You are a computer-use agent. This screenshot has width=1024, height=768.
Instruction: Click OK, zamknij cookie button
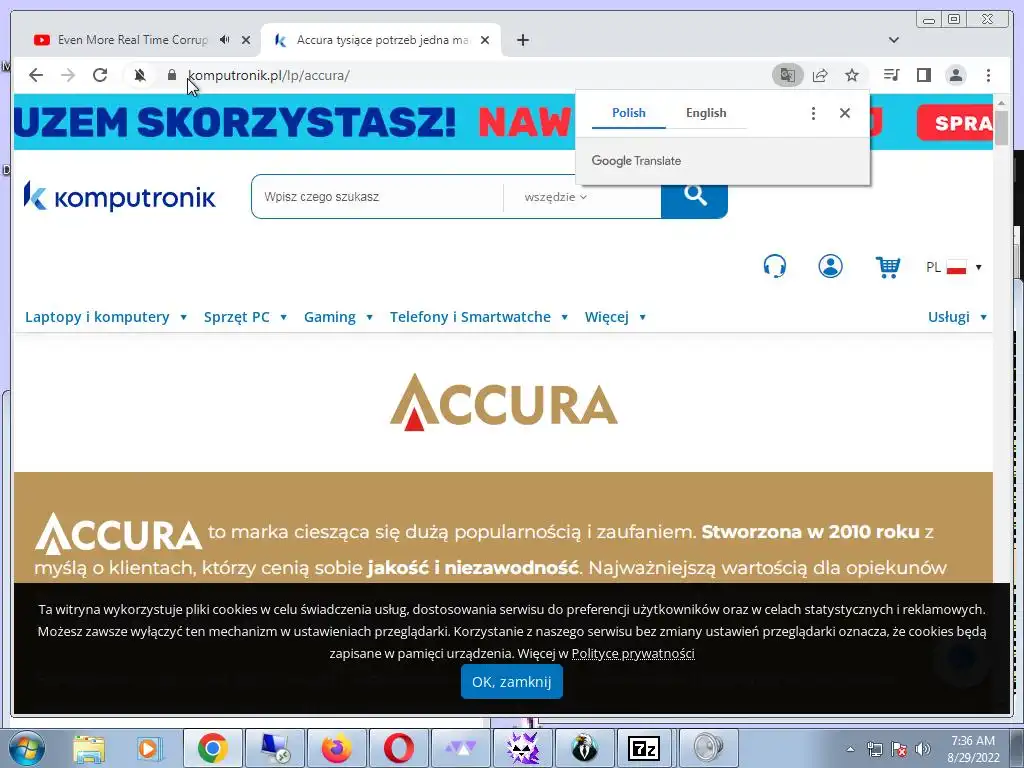[x=511, y=682]
